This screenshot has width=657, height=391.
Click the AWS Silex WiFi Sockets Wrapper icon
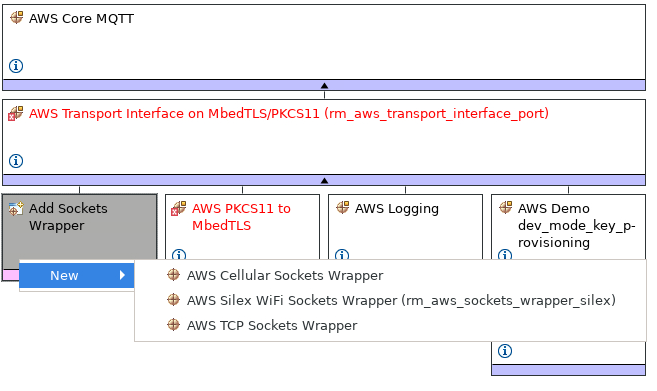tap(173, 300)
